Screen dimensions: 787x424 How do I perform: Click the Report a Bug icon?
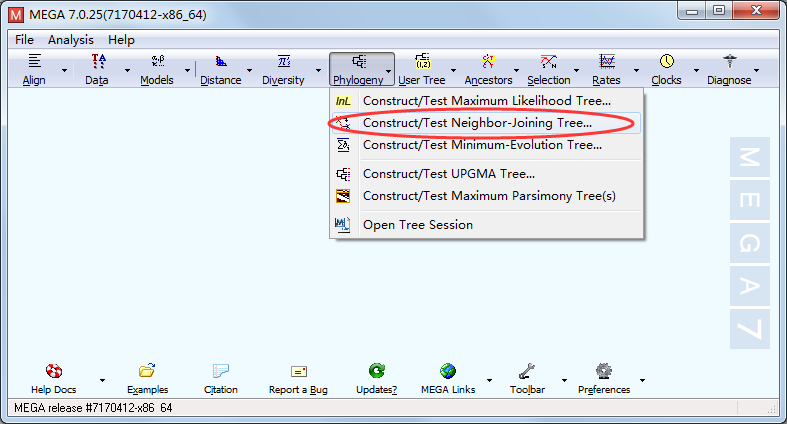coord(299,371)
